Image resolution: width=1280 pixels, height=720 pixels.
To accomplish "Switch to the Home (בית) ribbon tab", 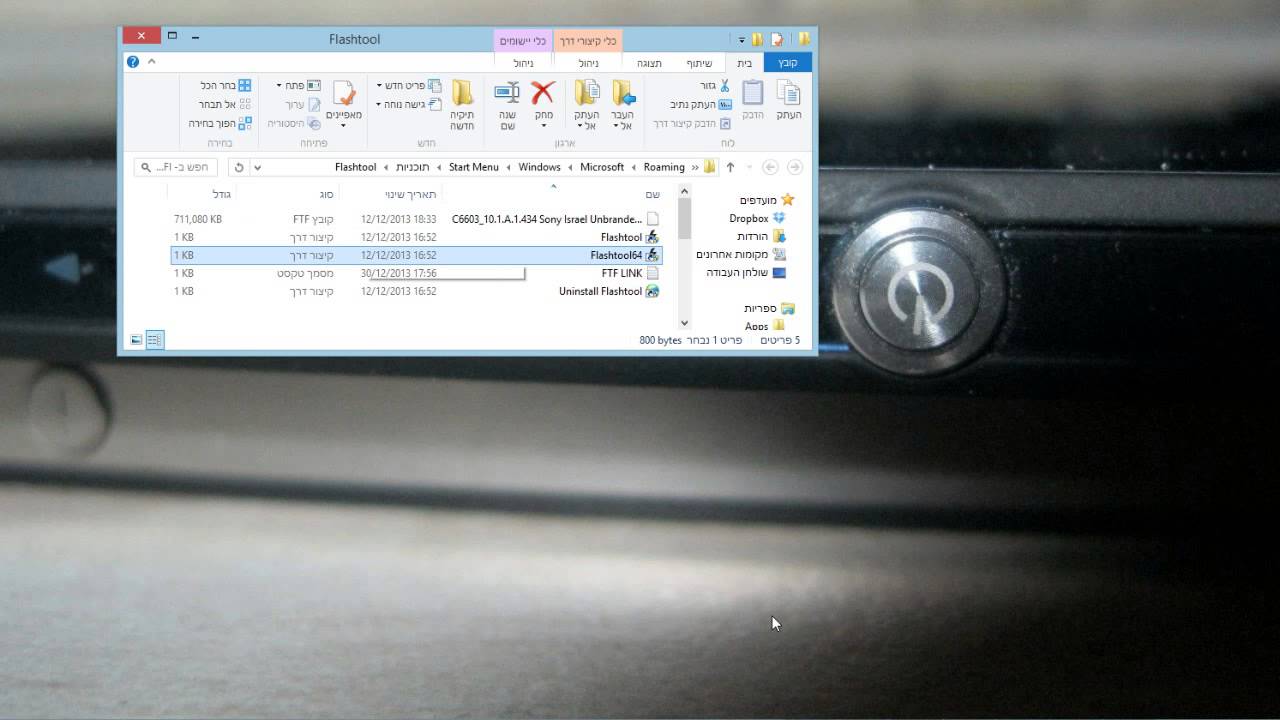I will (x=744, y=63).
